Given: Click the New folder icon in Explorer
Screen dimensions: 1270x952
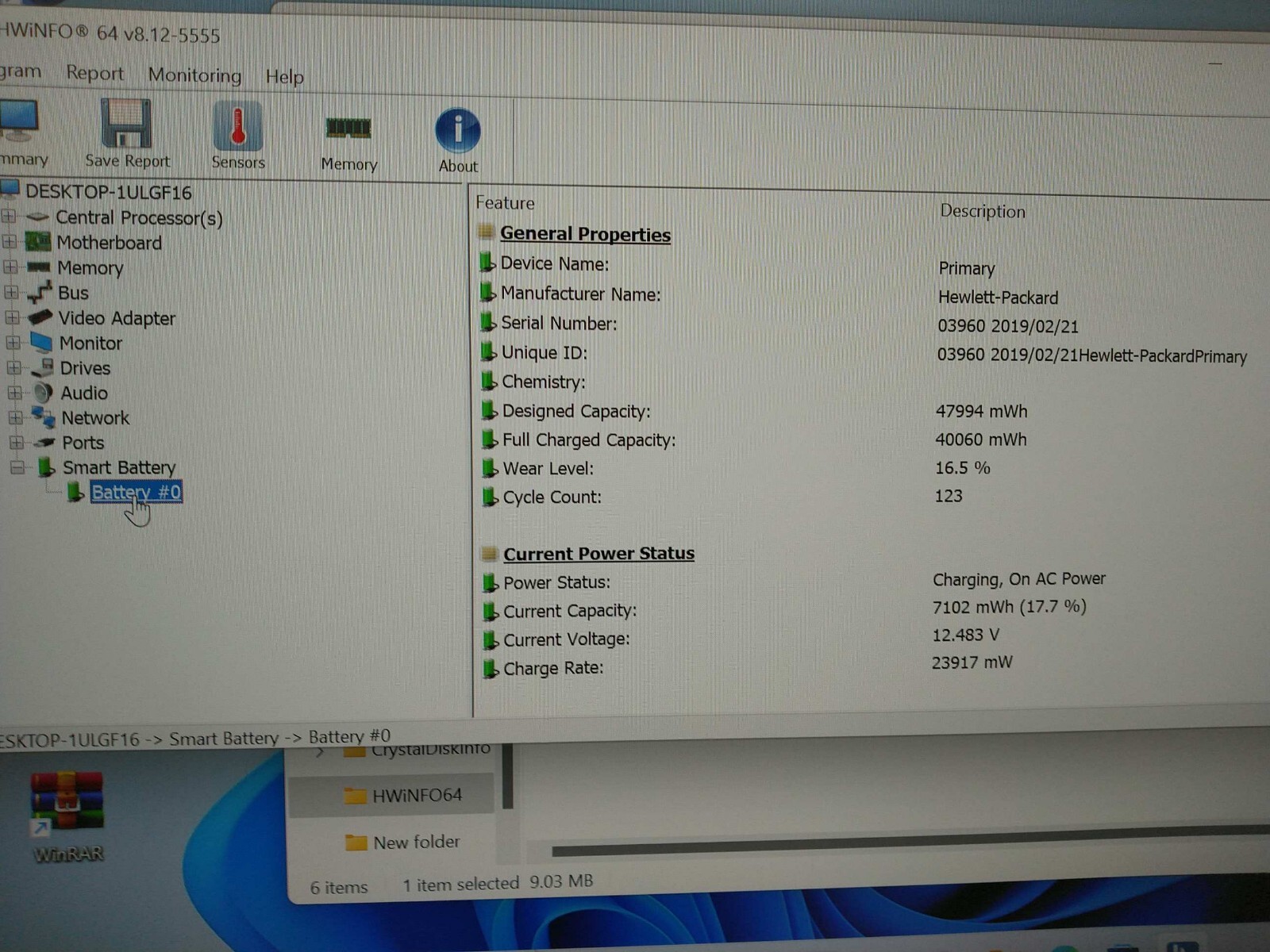Looking at the screenshot, I should pos(356,842).
